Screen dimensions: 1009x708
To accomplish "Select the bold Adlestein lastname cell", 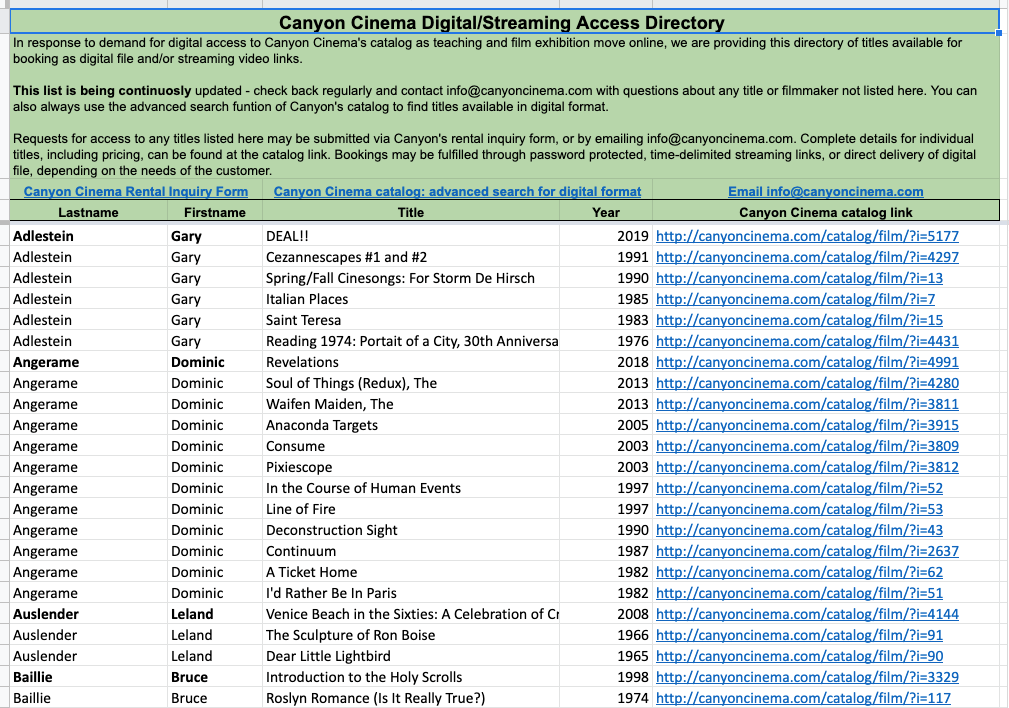I will (88, 236).
